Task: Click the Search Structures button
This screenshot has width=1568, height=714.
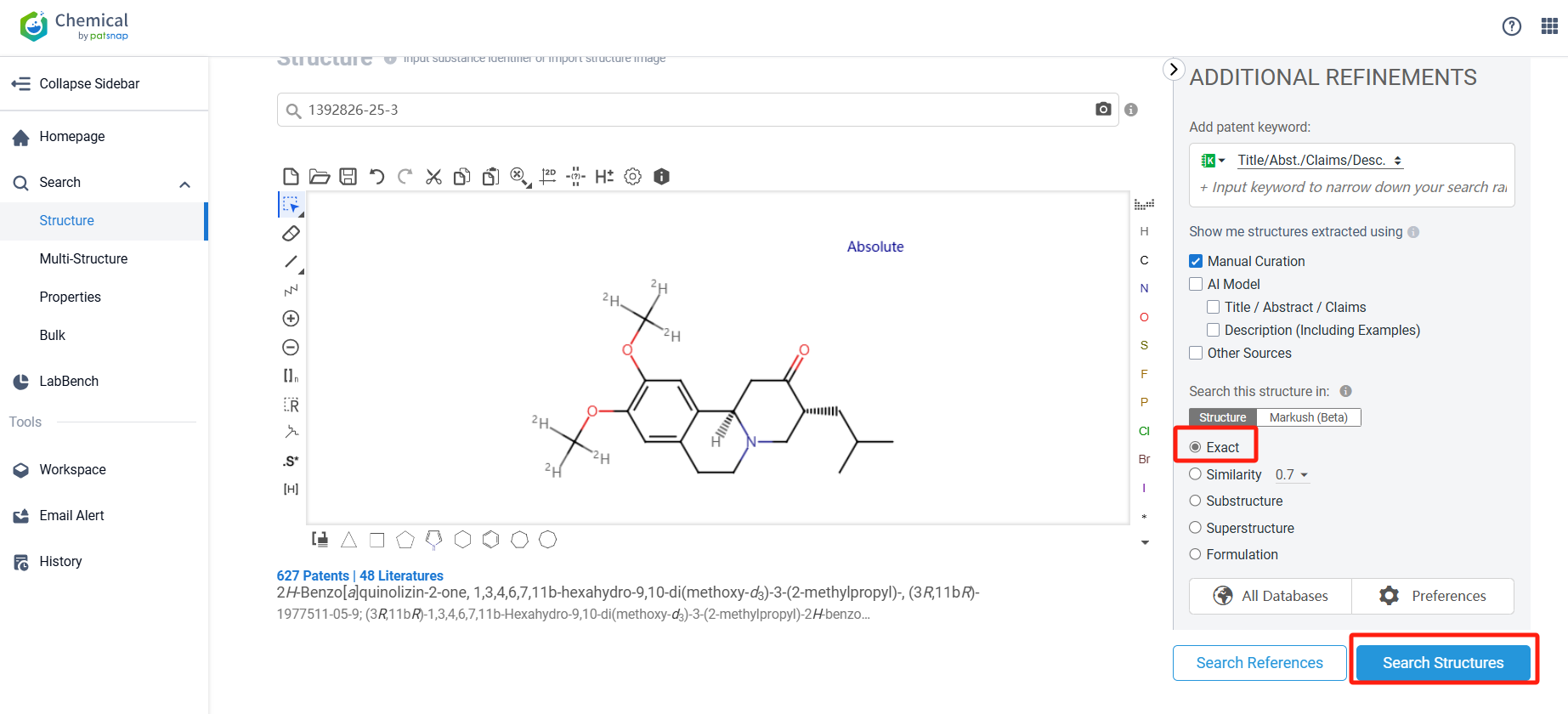Action: point(1442,662)
